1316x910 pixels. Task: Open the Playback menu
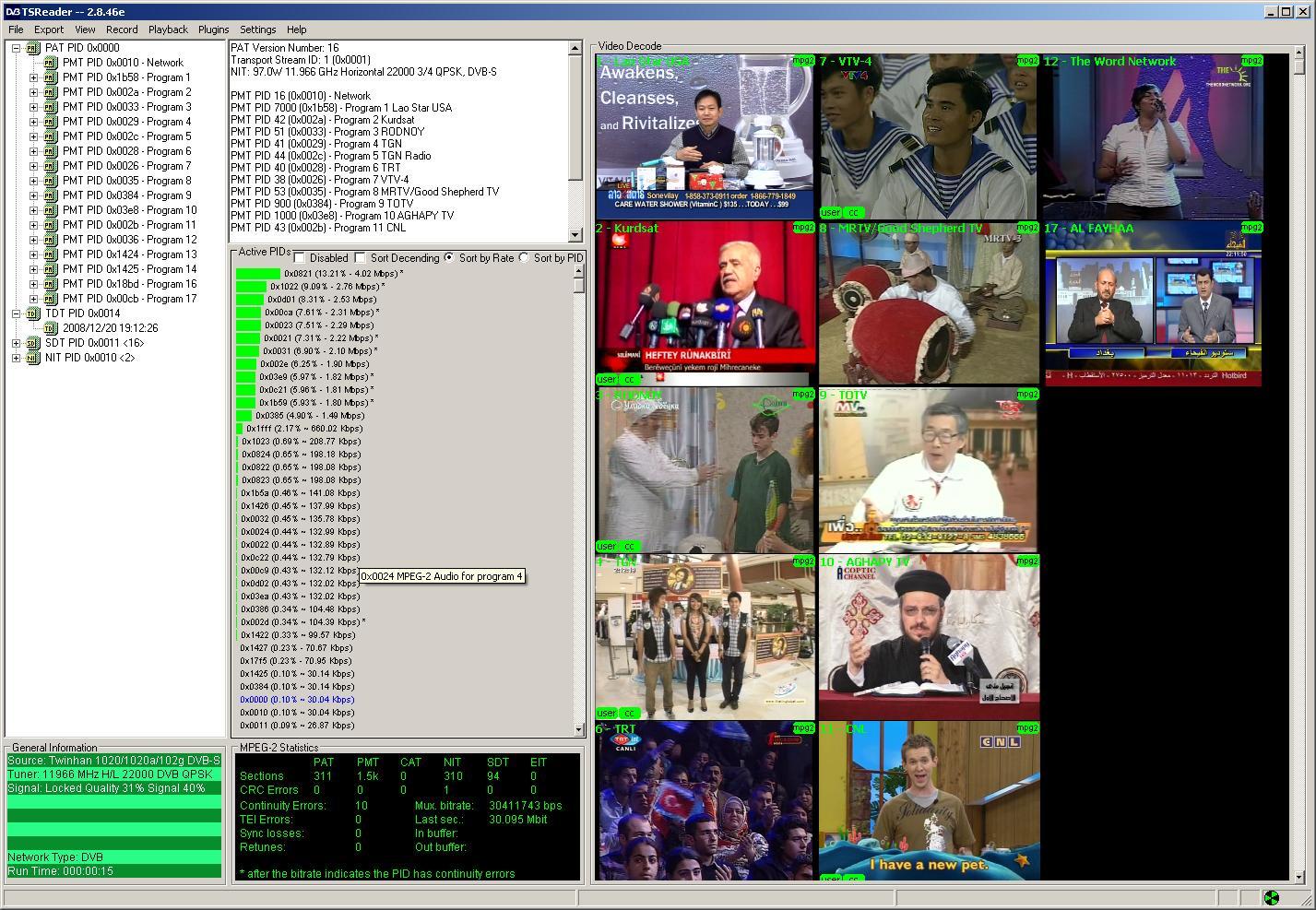coord(168,30)
